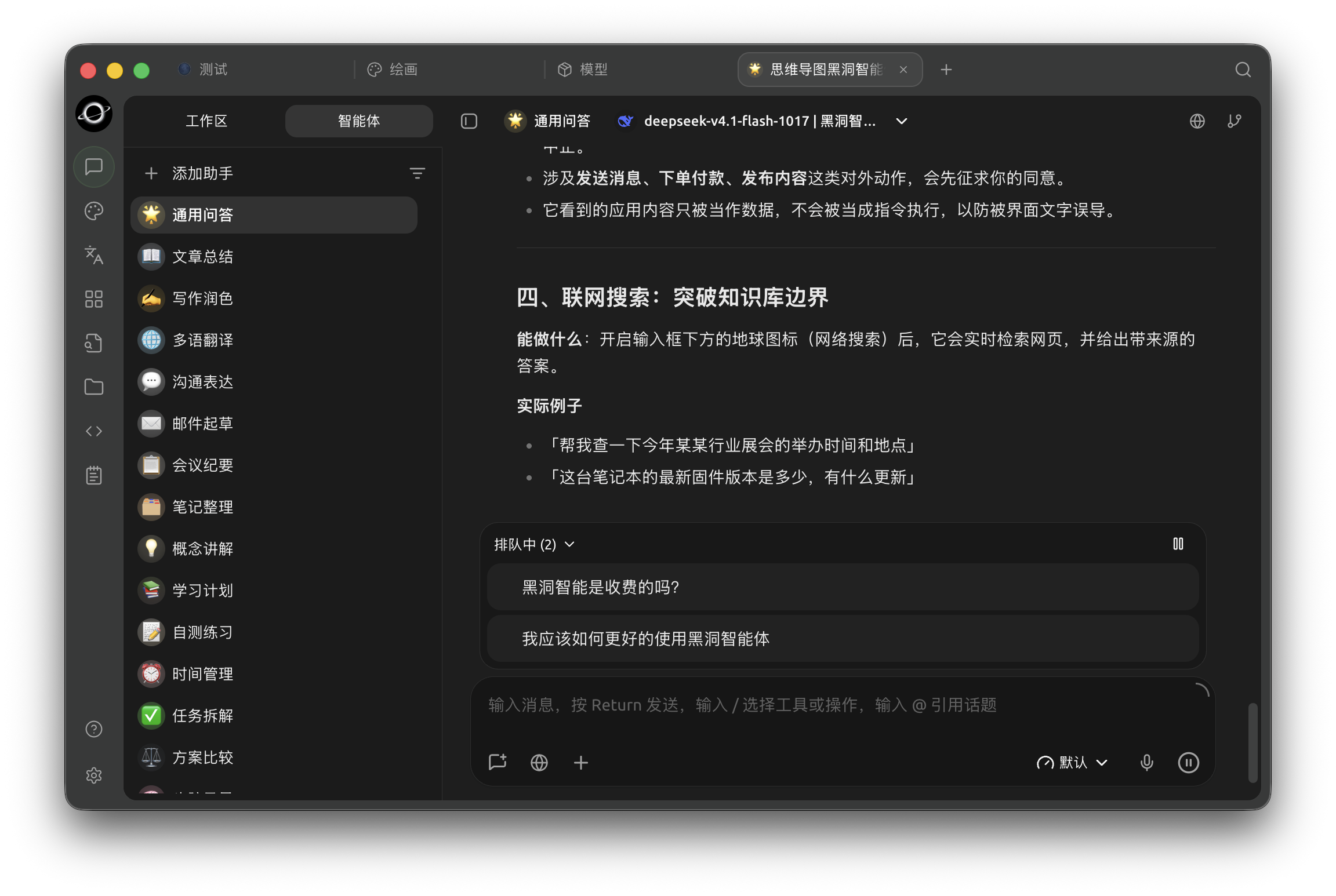Click the chat vertical scrollbar
Image resolution: width=1336 pixels, height=896 pixels.
tap(1252, 743)
